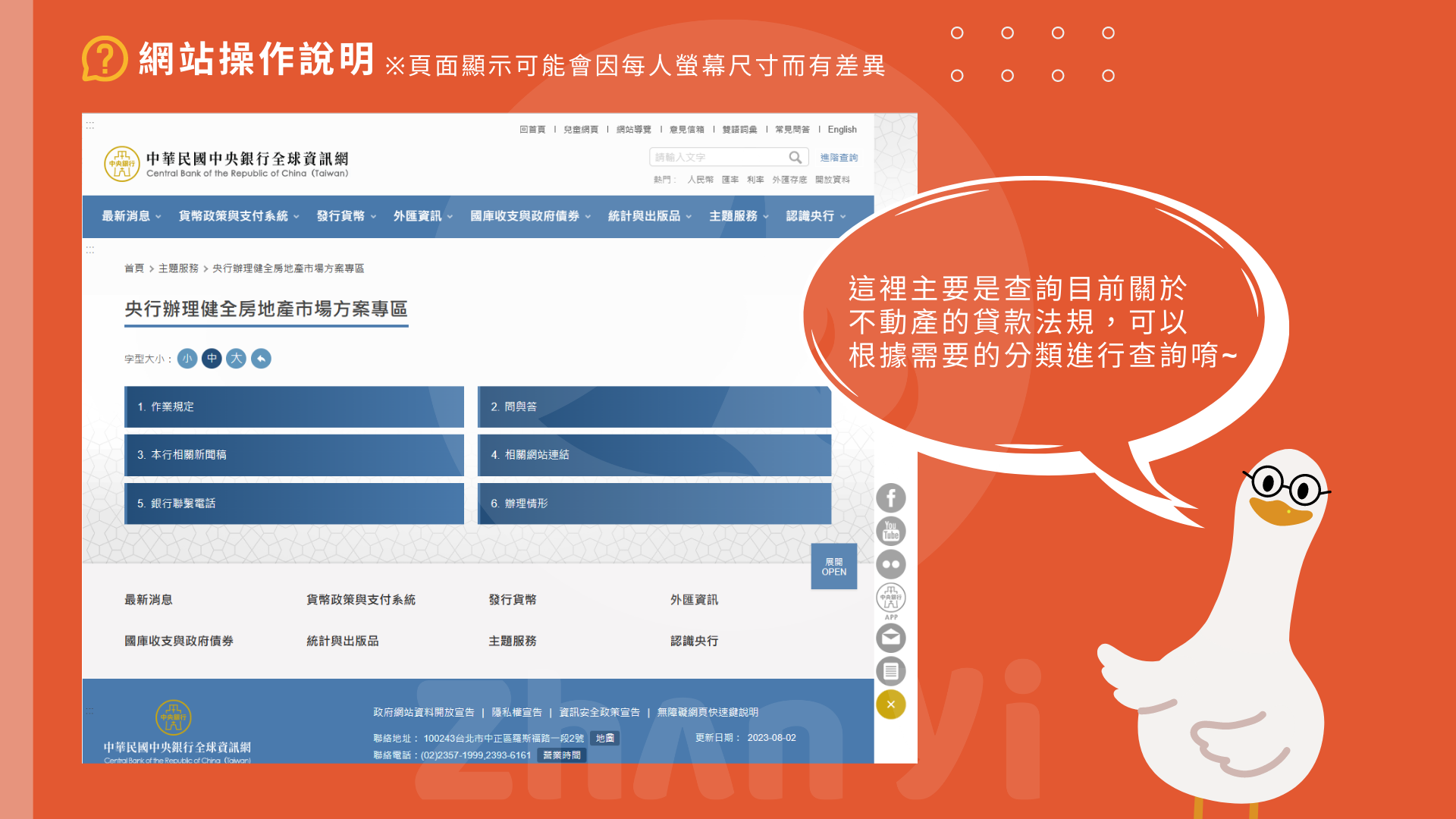Image resolution: width=1456 pixels, height=819 pixels.
Task: Switch language via English link
Action: pos(842,130)
